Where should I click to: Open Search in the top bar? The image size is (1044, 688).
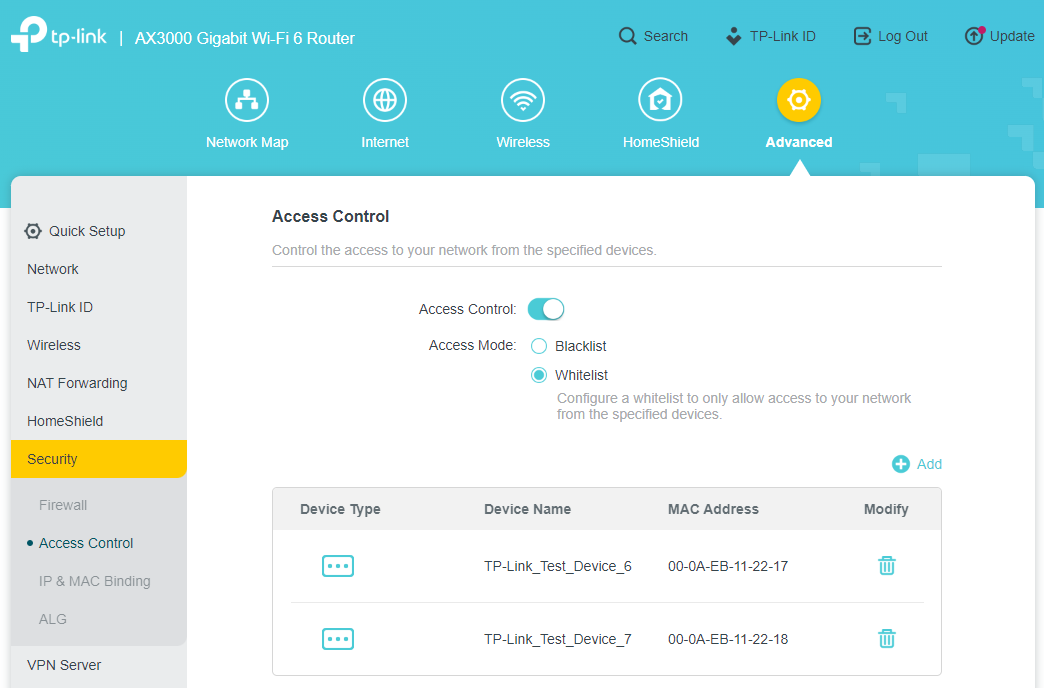pos(653,36)
